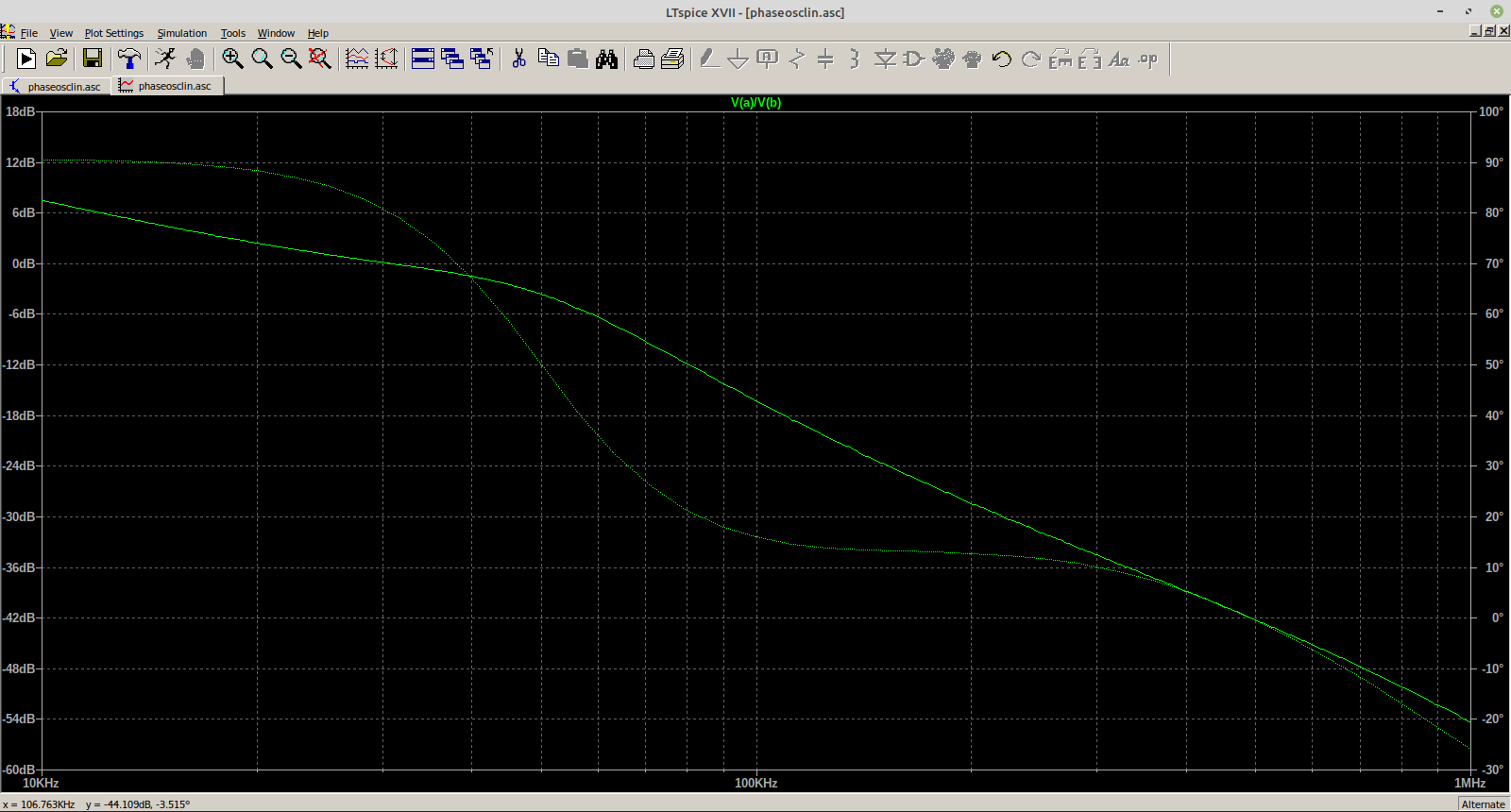Open the View menu

(x=60, y=33)
